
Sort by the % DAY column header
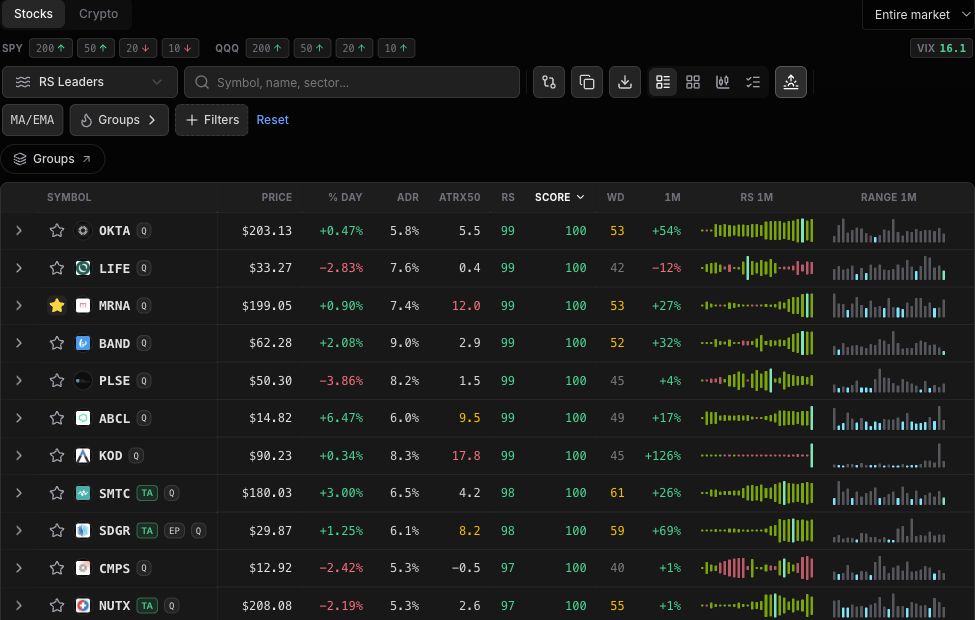click(x=345, y=197)
